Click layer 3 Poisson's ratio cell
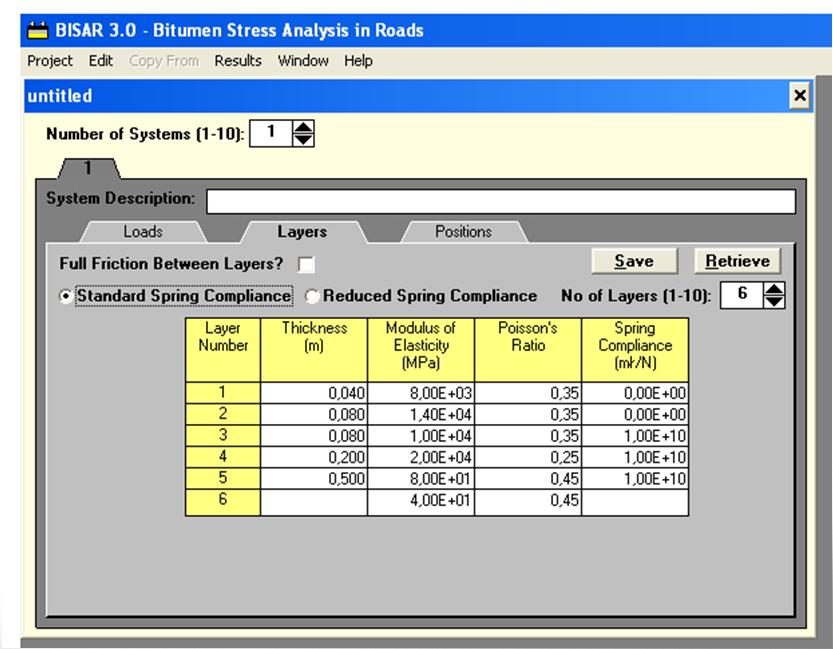Viewport: 833px width, 649px height. 528,436
